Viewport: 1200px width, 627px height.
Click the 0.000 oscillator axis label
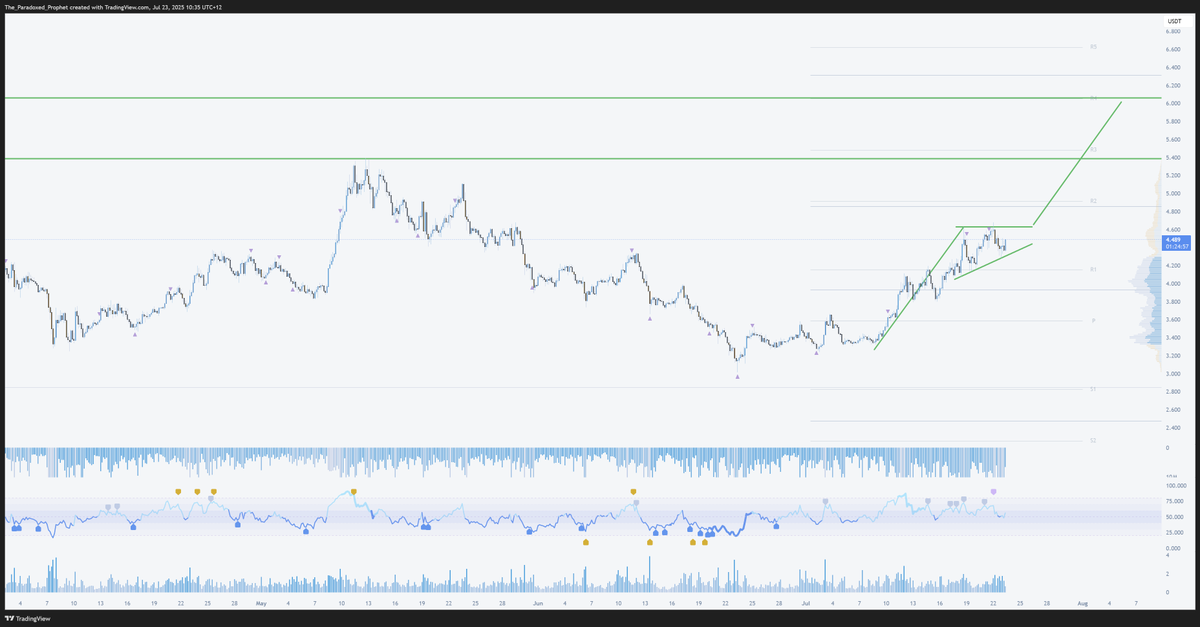pos(1172,549)
